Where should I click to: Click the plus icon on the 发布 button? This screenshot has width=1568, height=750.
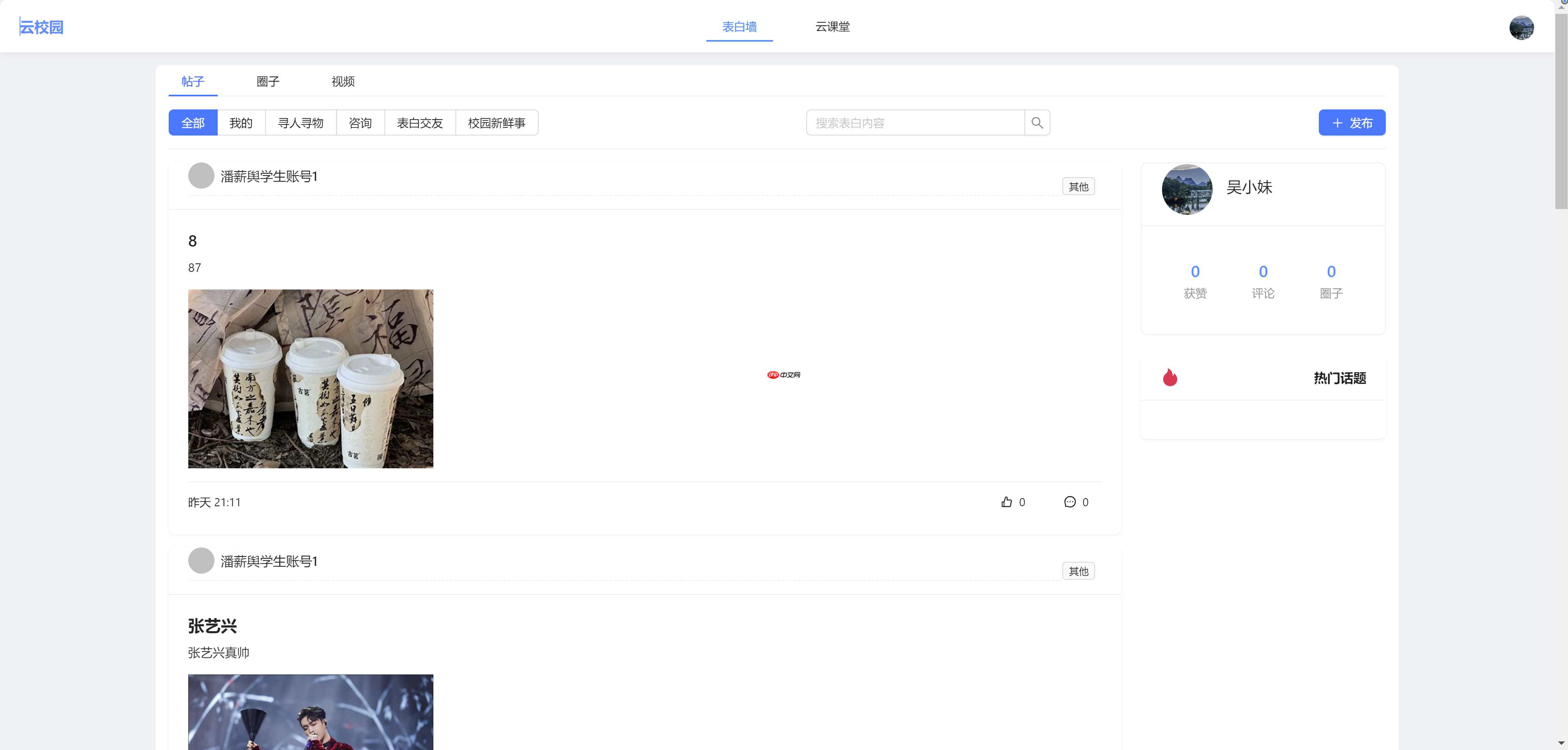1337,123
